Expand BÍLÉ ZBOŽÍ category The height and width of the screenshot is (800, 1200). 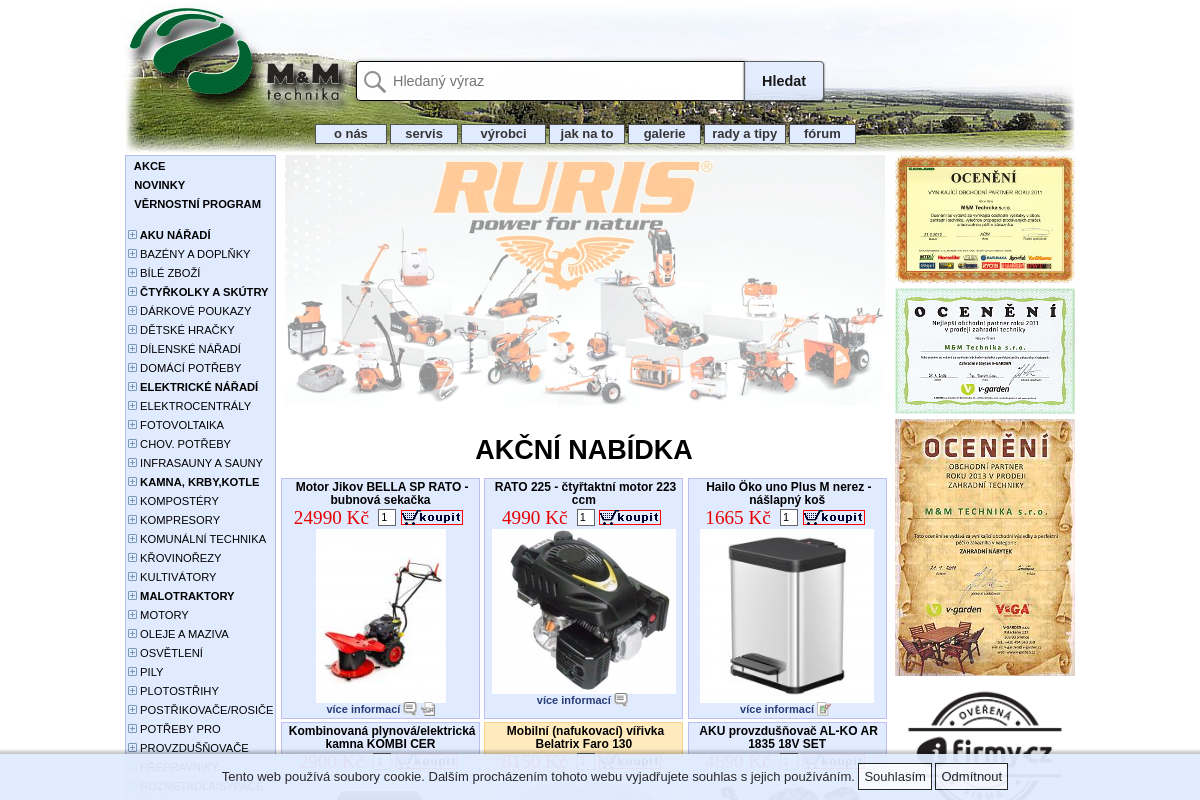click(x=132, y=273)
